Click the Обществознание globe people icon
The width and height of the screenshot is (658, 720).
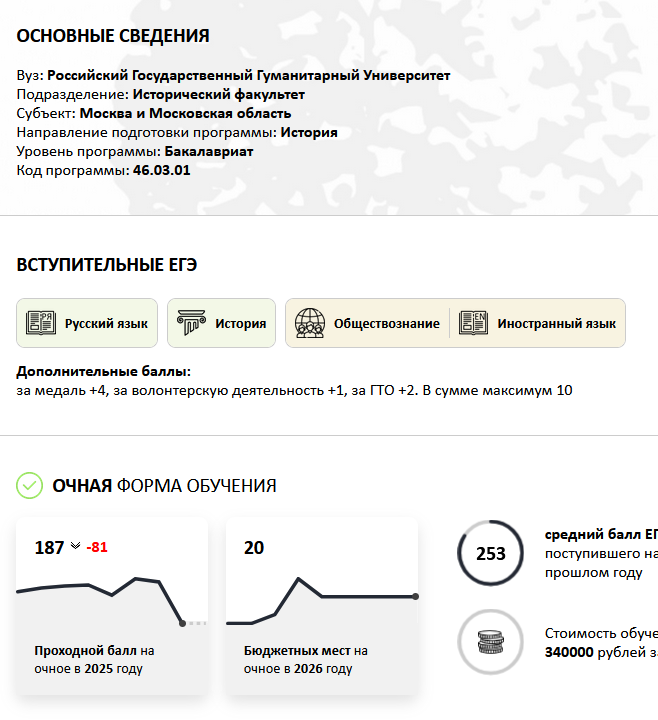[x=310, y=323]
